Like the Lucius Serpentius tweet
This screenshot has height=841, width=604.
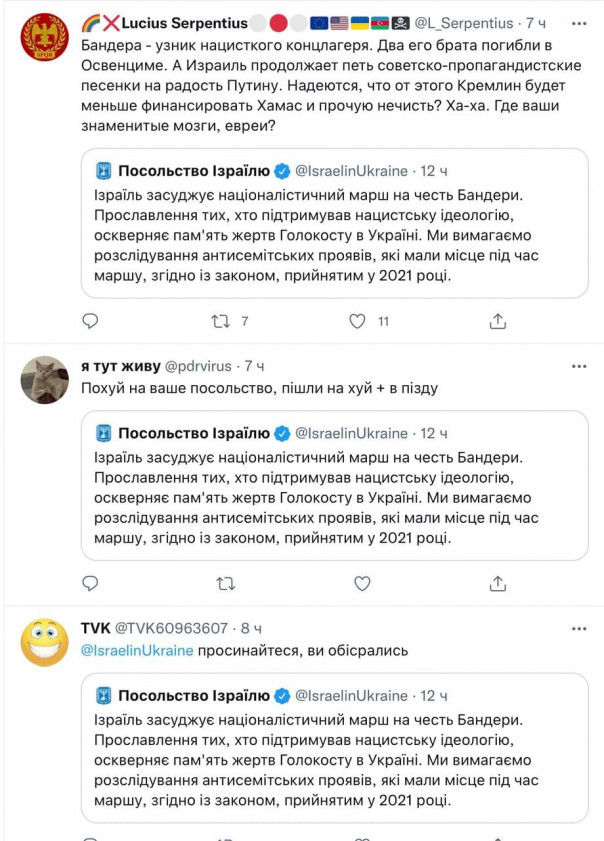pyautogui.click(x=358, y=321)
